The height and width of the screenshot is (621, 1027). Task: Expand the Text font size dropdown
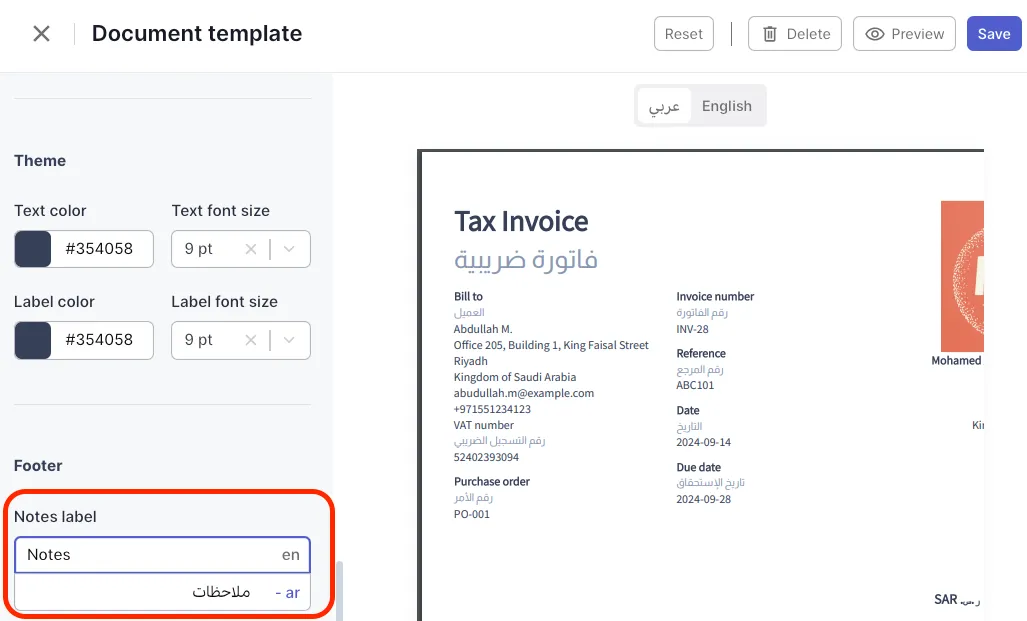(x=290, y=249)
